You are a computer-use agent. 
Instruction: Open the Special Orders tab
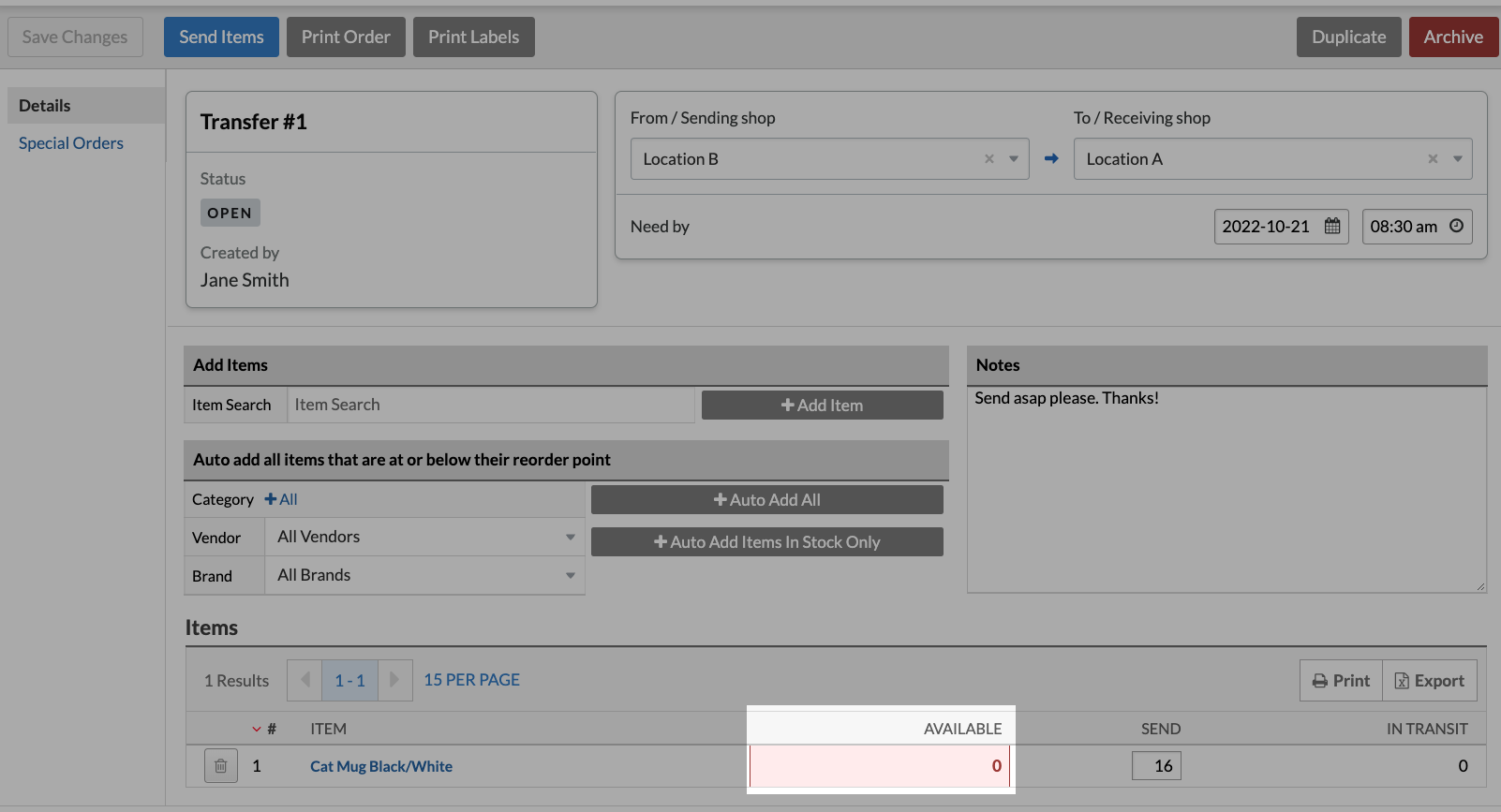tap(71, 143)
